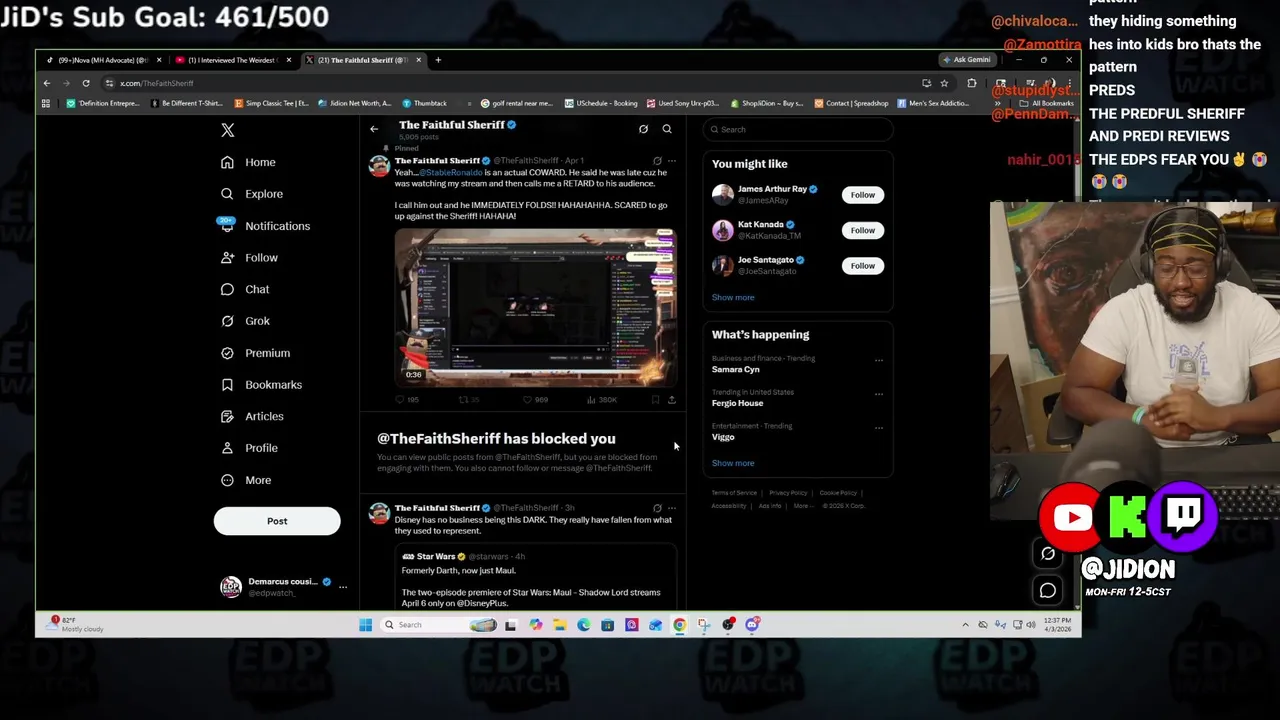Screen dimensions: 1280x720
Task: Follow James Arthur Ray
Action: click(862, 195)
